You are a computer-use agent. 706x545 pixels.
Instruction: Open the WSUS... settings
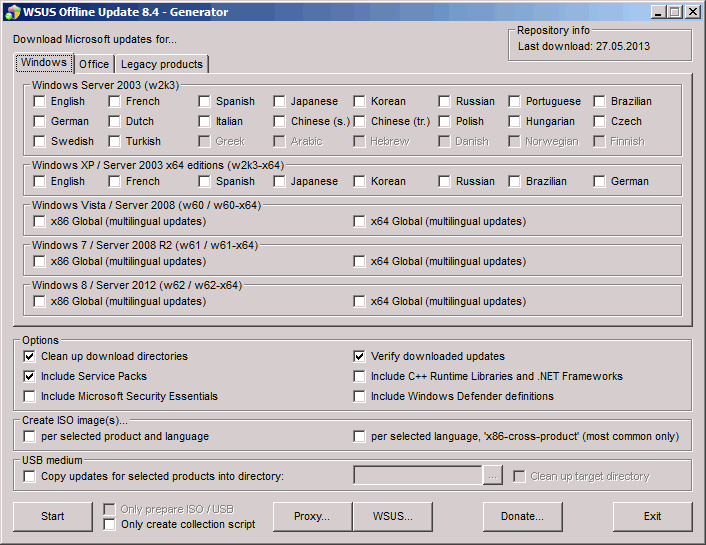[393, 517]
